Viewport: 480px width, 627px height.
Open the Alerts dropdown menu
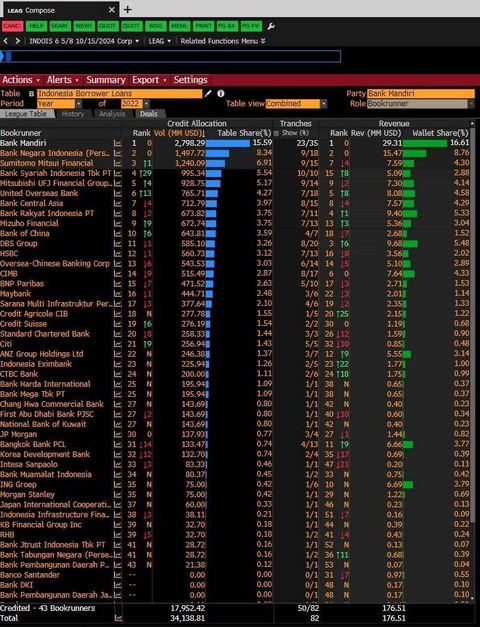click(62, 80)
